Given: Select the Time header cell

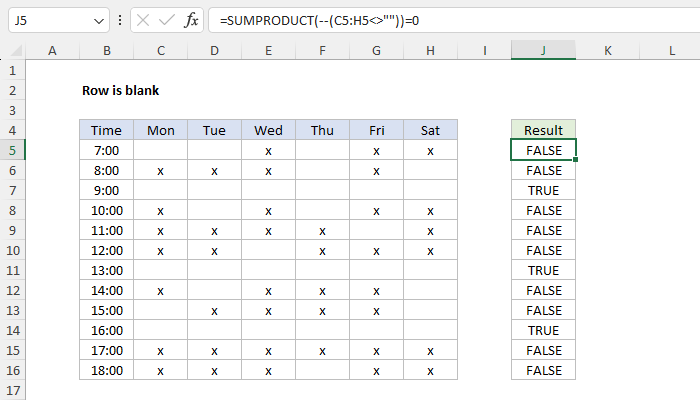Looking at the screenshot, I should click(x=106, y=130).
